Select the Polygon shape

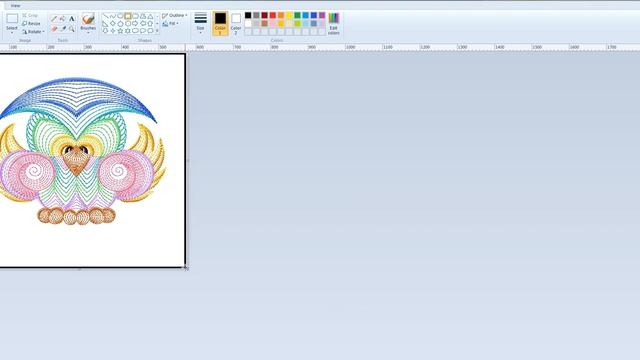tap(143, 16)
